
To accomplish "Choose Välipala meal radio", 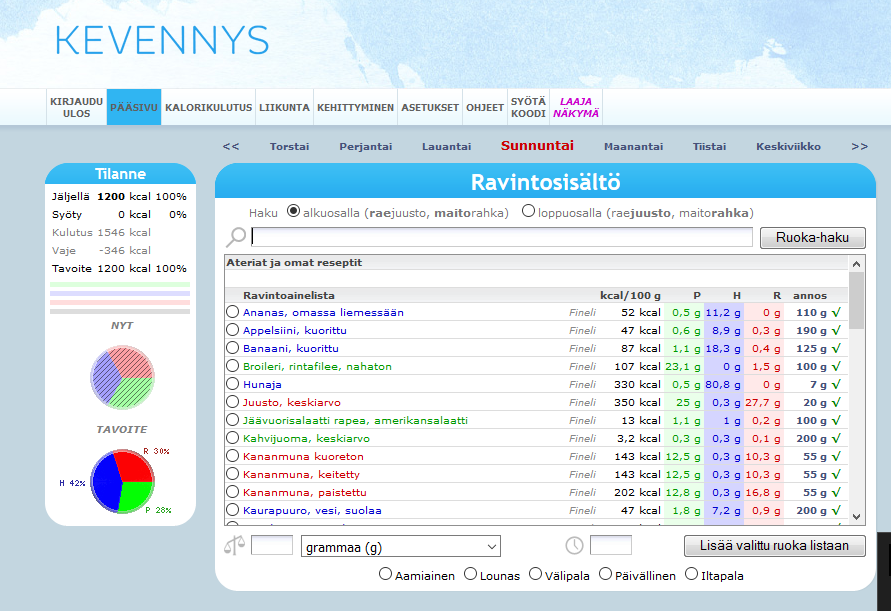I will (535, 574).
